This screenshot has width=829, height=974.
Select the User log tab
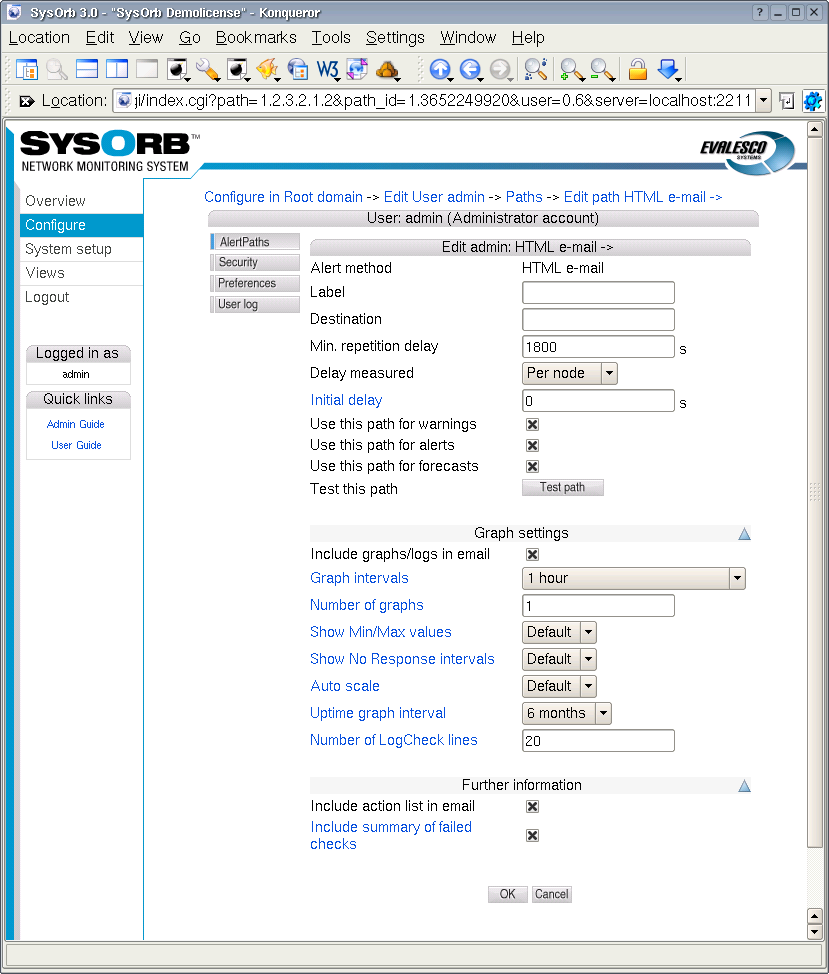pos(255,304)
